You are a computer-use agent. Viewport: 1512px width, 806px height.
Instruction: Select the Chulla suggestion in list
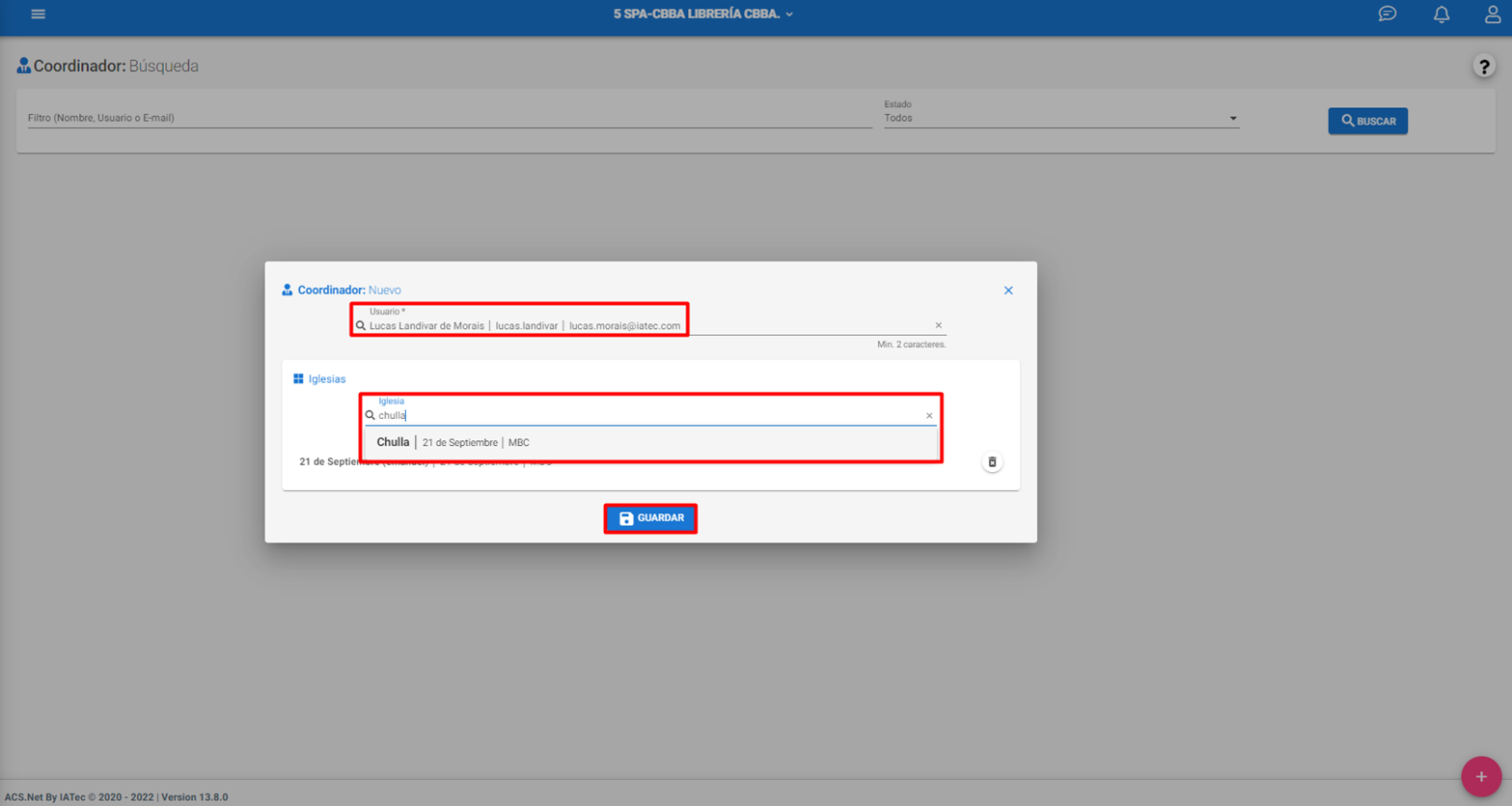(651, 442)
